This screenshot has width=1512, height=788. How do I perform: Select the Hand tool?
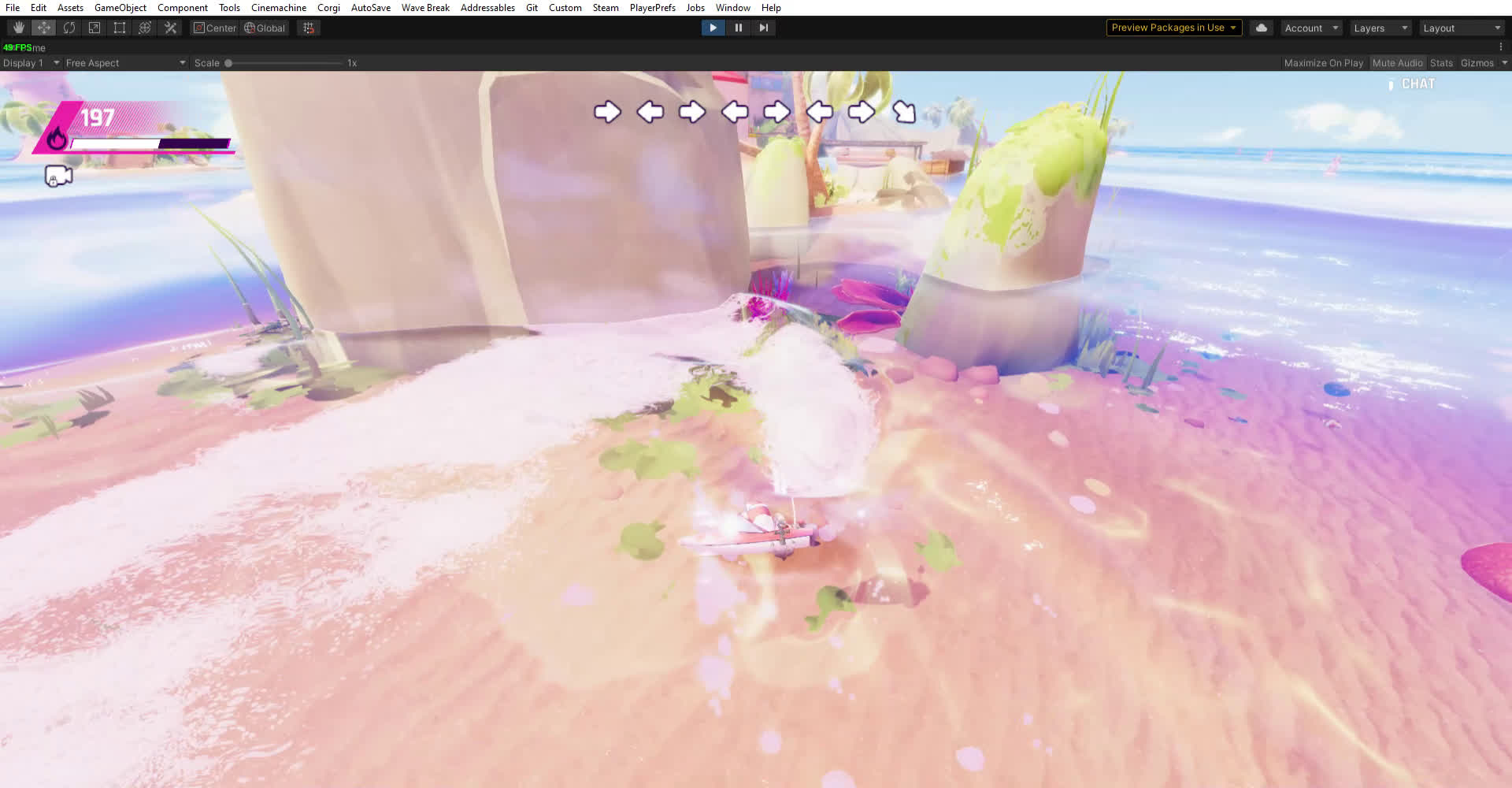click(18, 28)
